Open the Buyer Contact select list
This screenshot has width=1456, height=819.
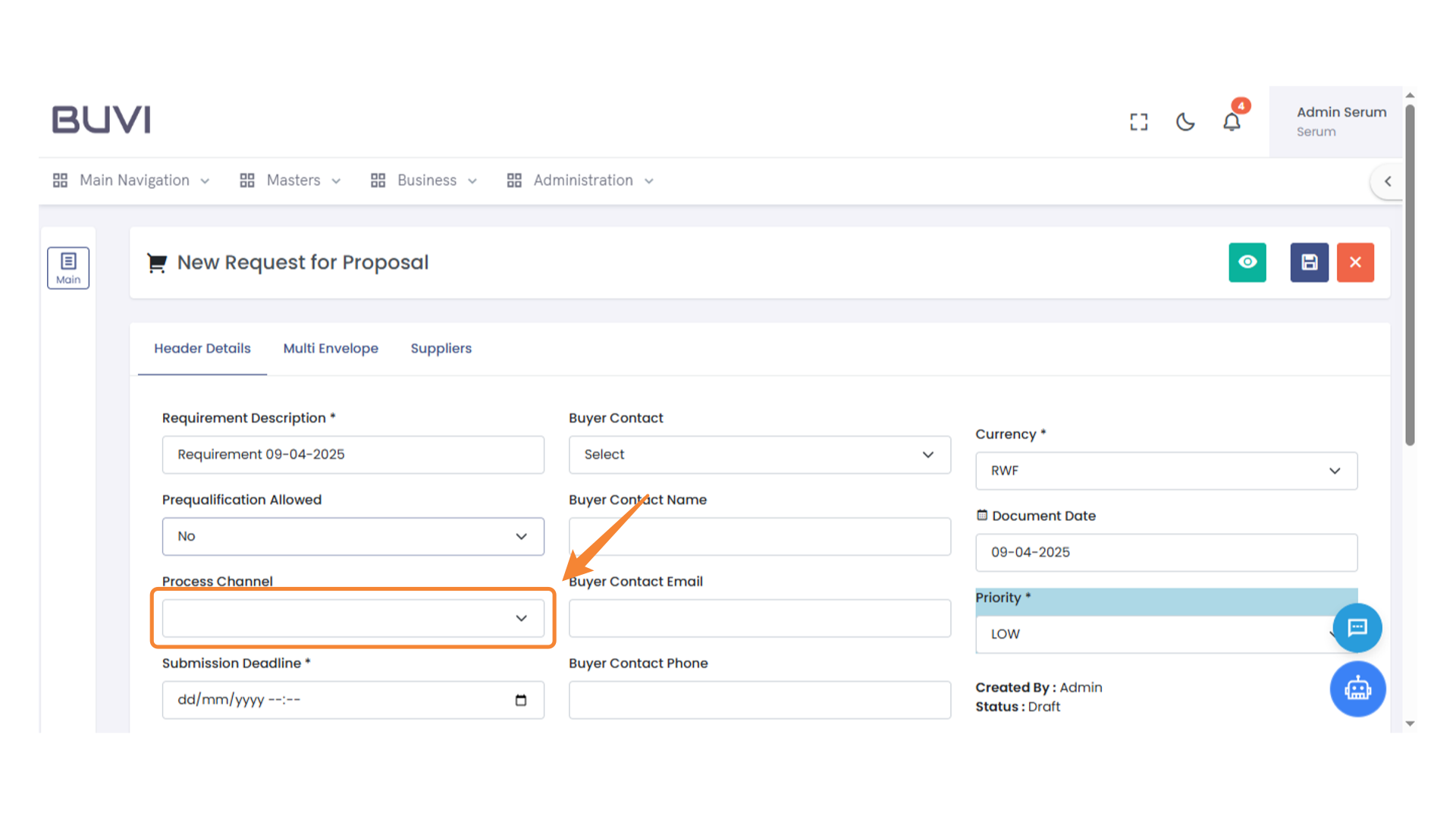(759, 454)
